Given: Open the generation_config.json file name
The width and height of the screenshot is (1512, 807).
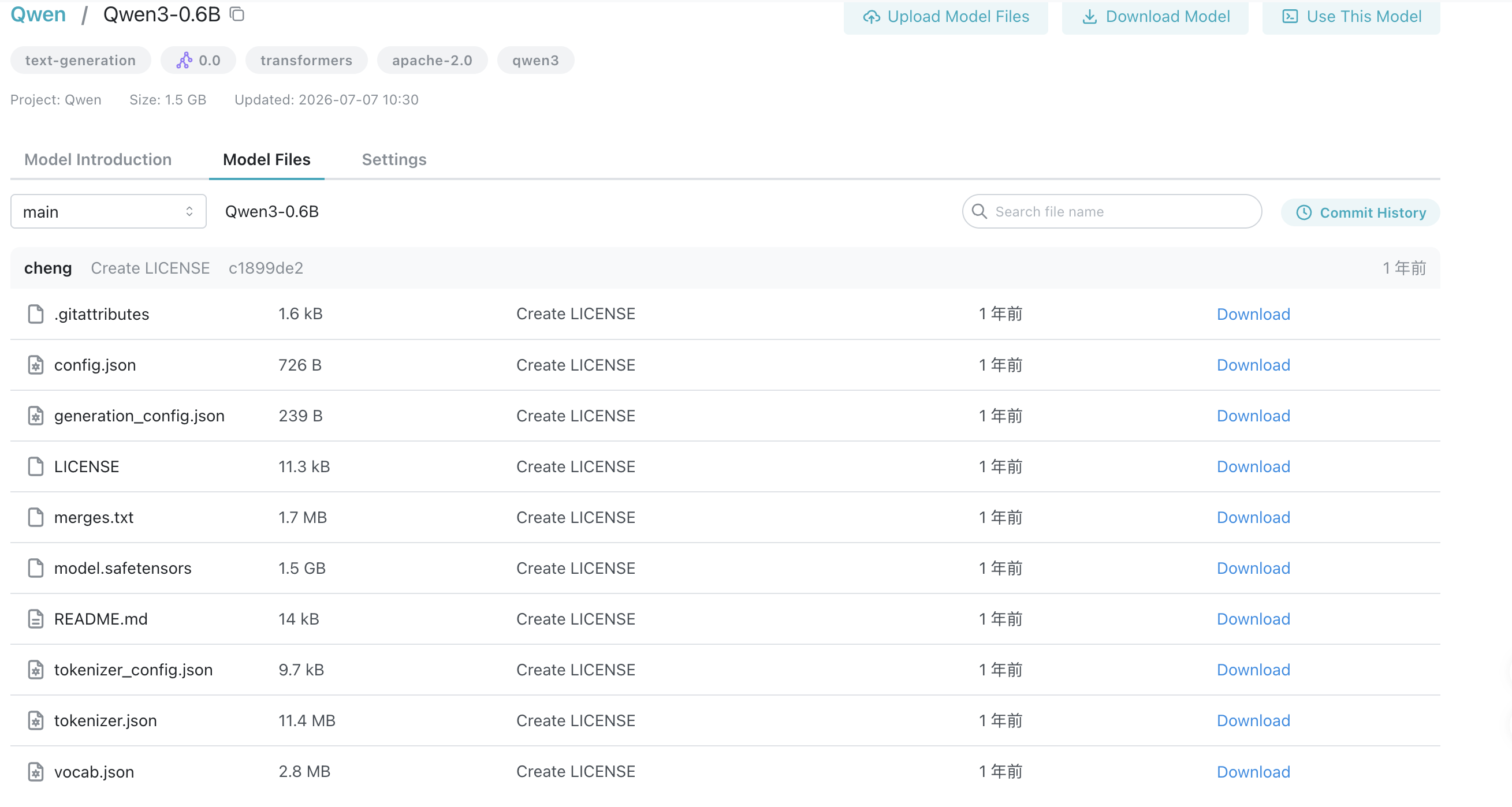Looking at the screenshot, I should click(x=139, y=416).
